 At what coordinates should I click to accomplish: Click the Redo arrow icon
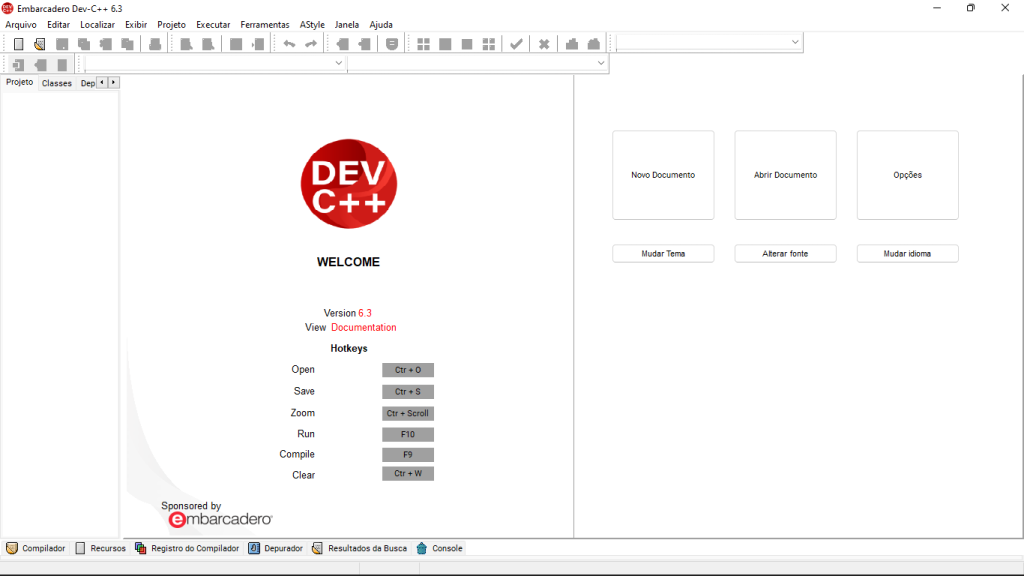coord(310,43)
